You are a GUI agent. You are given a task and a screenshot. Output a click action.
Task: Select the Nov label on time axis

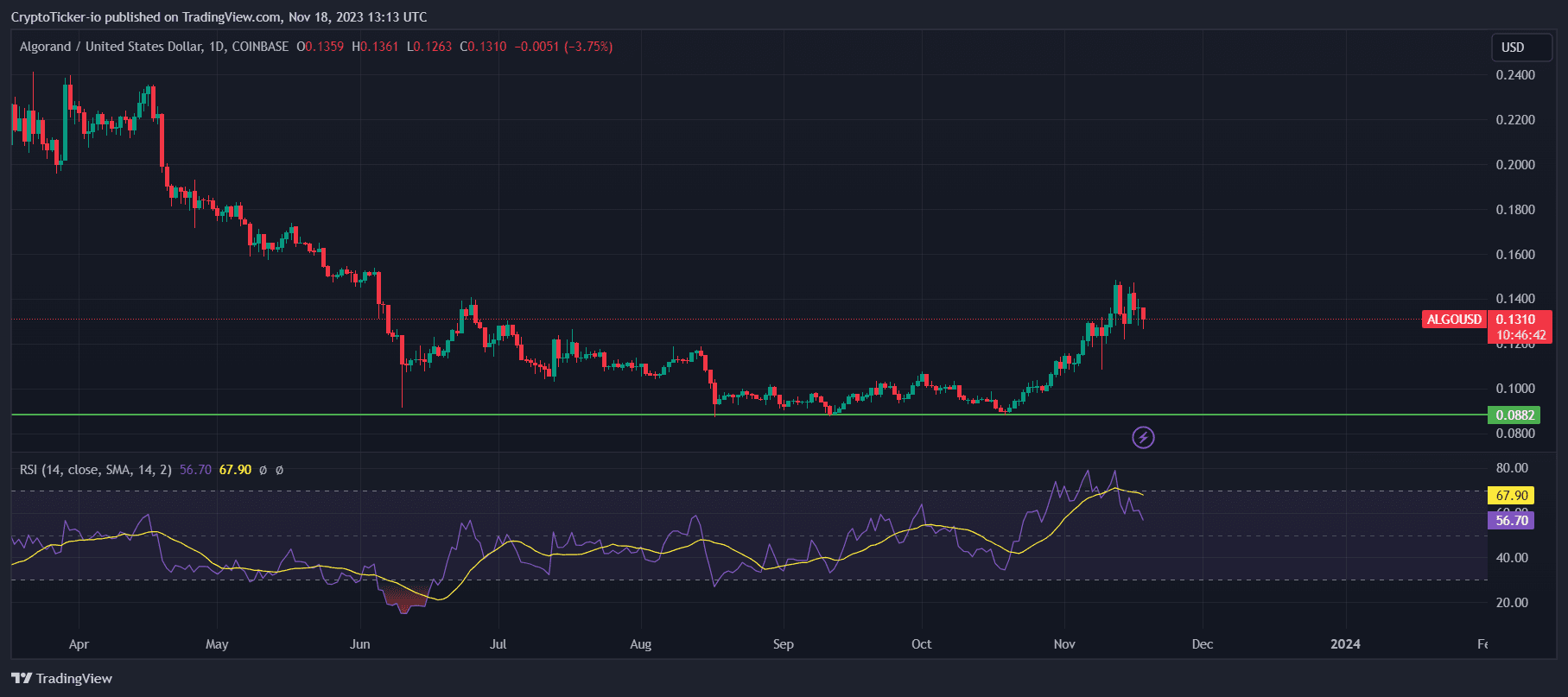point(1064,644)
